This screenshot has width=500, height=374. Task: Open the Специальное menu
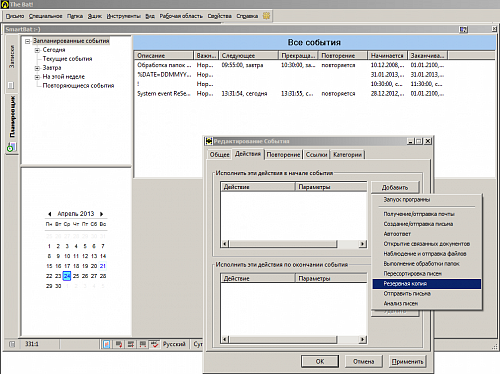[45, 16]
